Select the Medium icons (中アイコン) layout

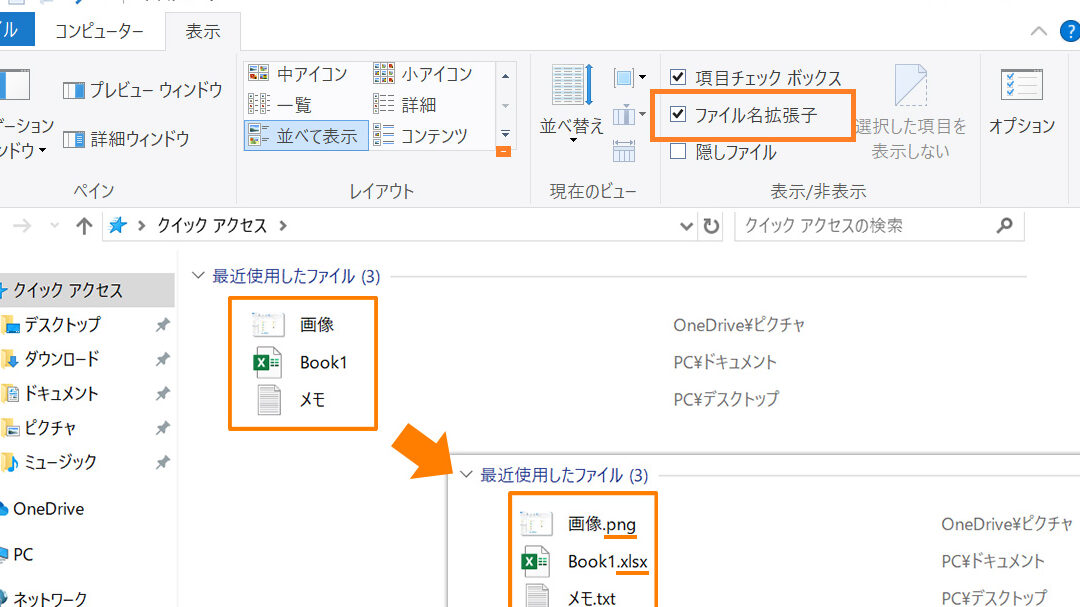310,73
